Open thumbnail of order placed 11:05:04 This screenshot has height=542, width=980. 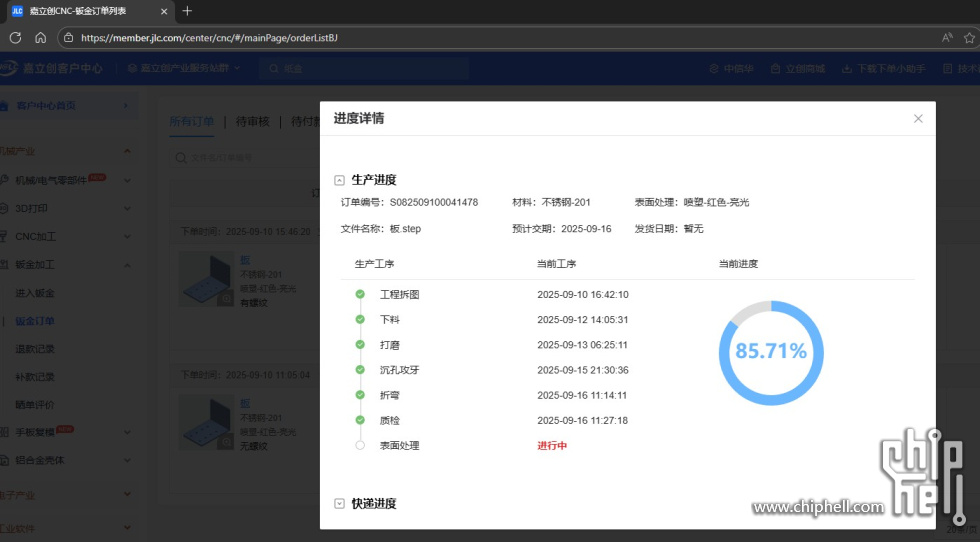click(207, 422)
